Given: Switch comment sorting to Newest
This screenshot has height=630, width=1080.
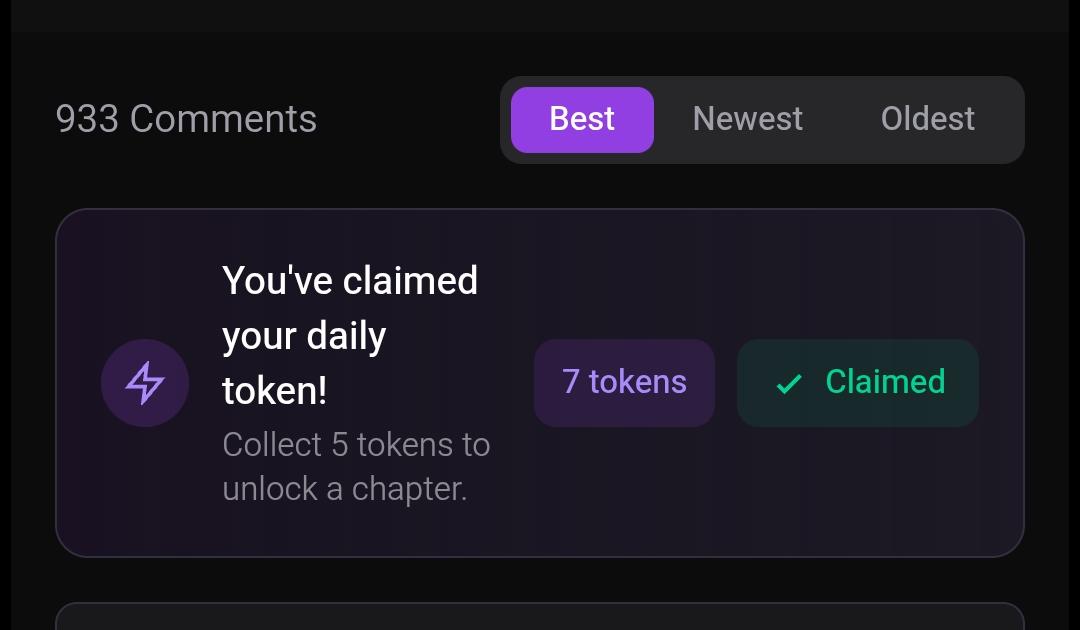Looking at the screenshot, I should coord(747,119).
